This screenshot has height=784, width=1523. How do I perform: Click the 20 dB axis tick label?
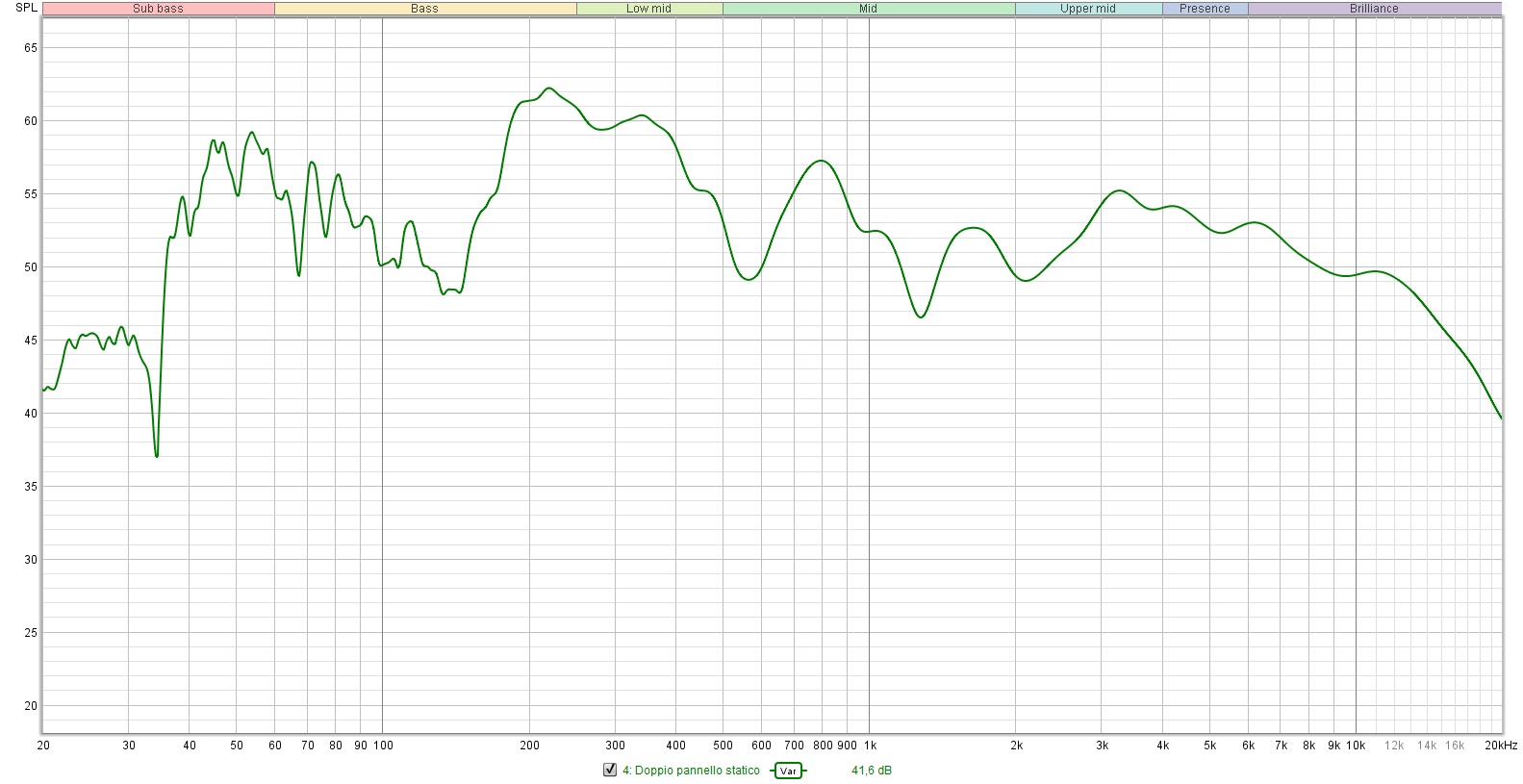(x=31, y=706)
